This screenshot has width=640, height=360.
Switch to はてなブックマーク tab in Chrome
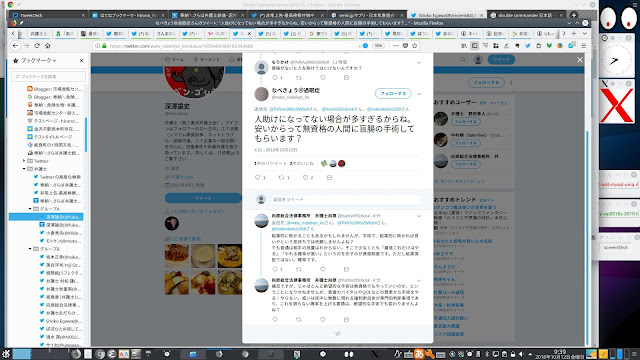127,15
